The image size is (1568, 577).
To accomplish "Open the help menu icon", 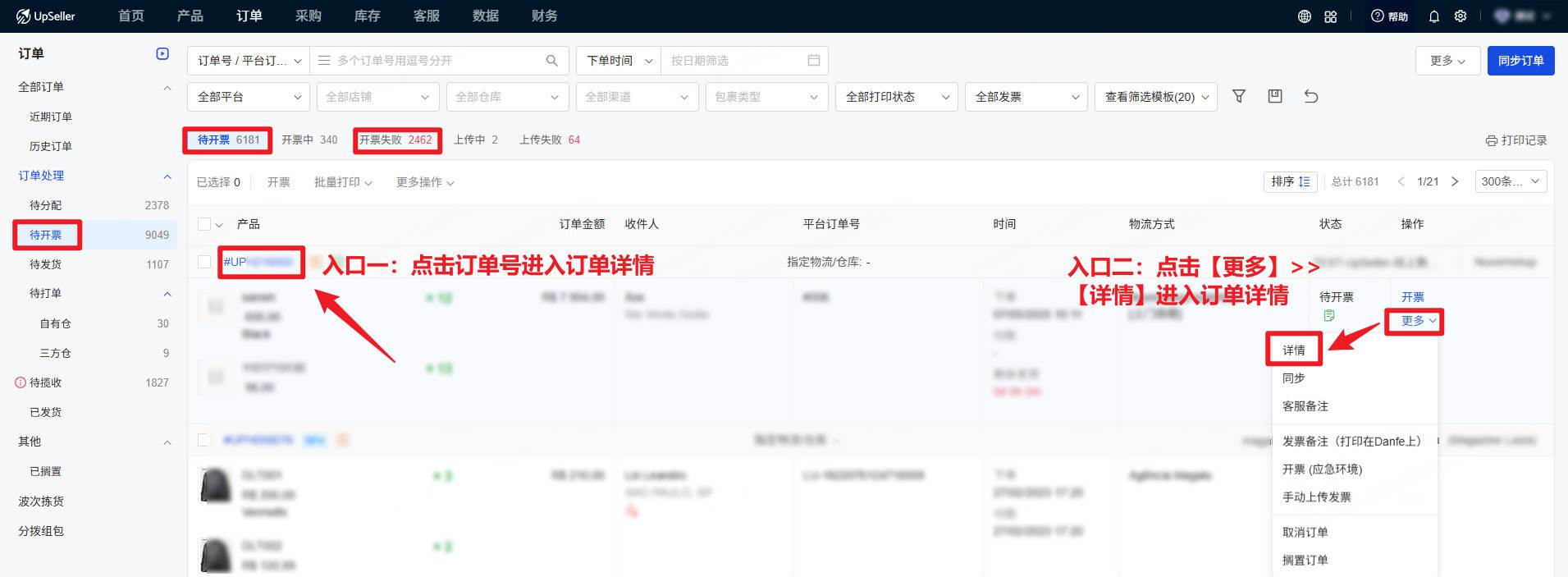I will 1389,16.
